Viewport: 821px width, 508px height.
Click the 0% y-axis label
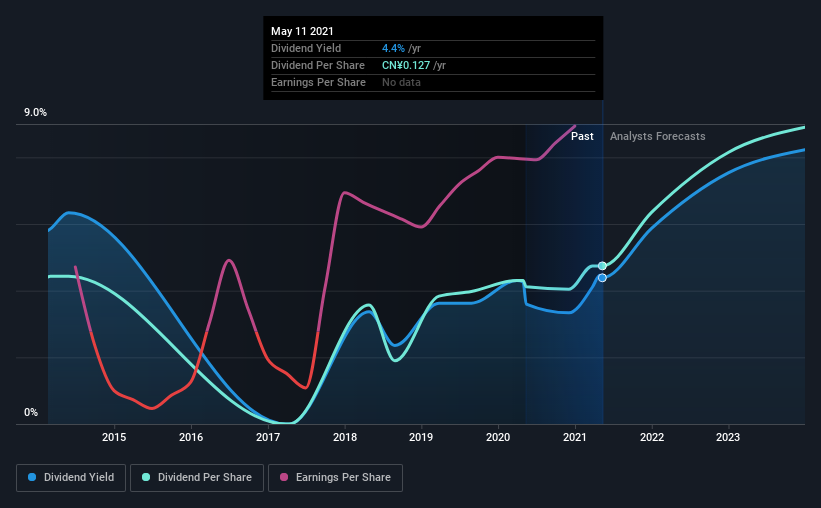coord(31,413)
